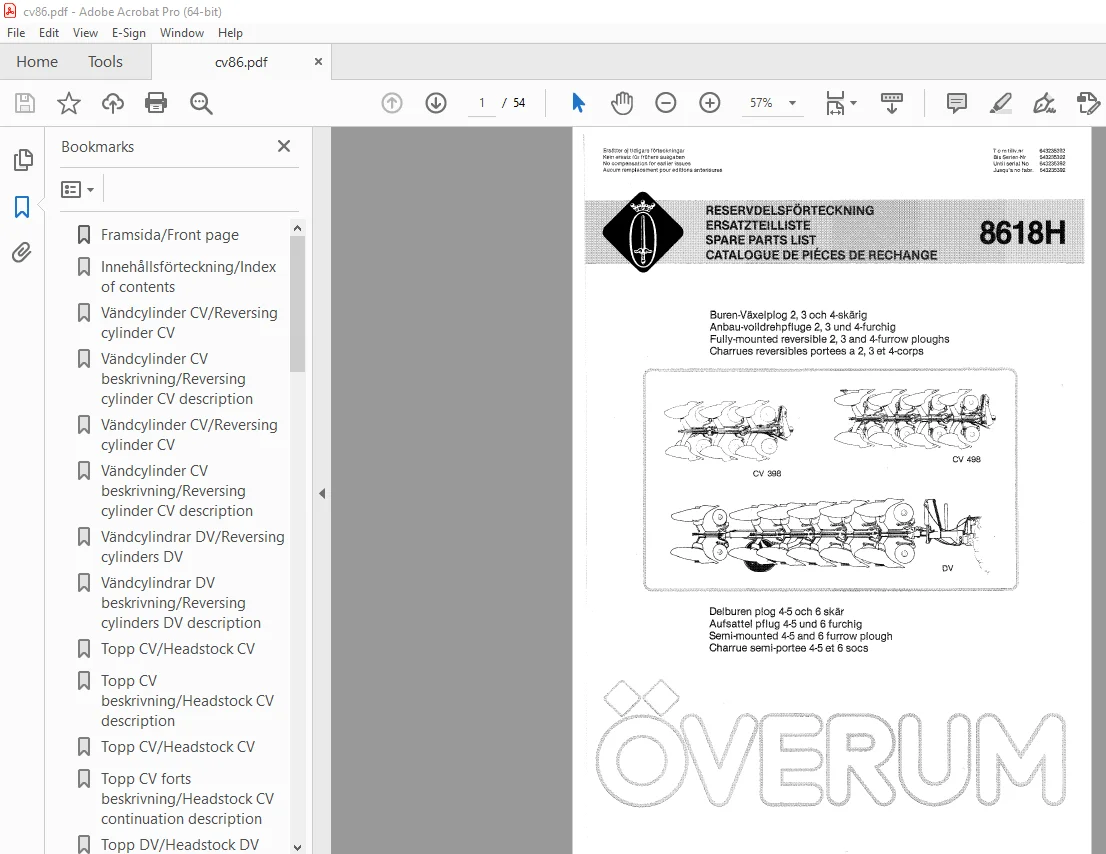Open the Edit menu

point(49,32)
